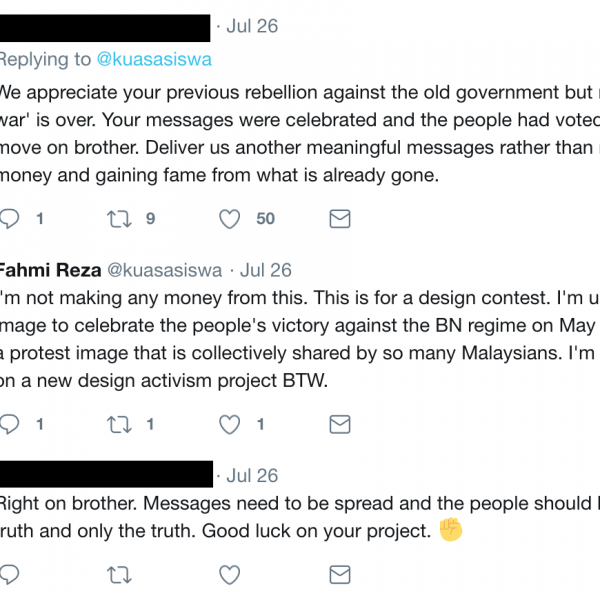The height and width of the screenshot is (600, 600).
Task: Click the @kuasasiswa handle beside Fahmi Reza
Action: [164, 270]
